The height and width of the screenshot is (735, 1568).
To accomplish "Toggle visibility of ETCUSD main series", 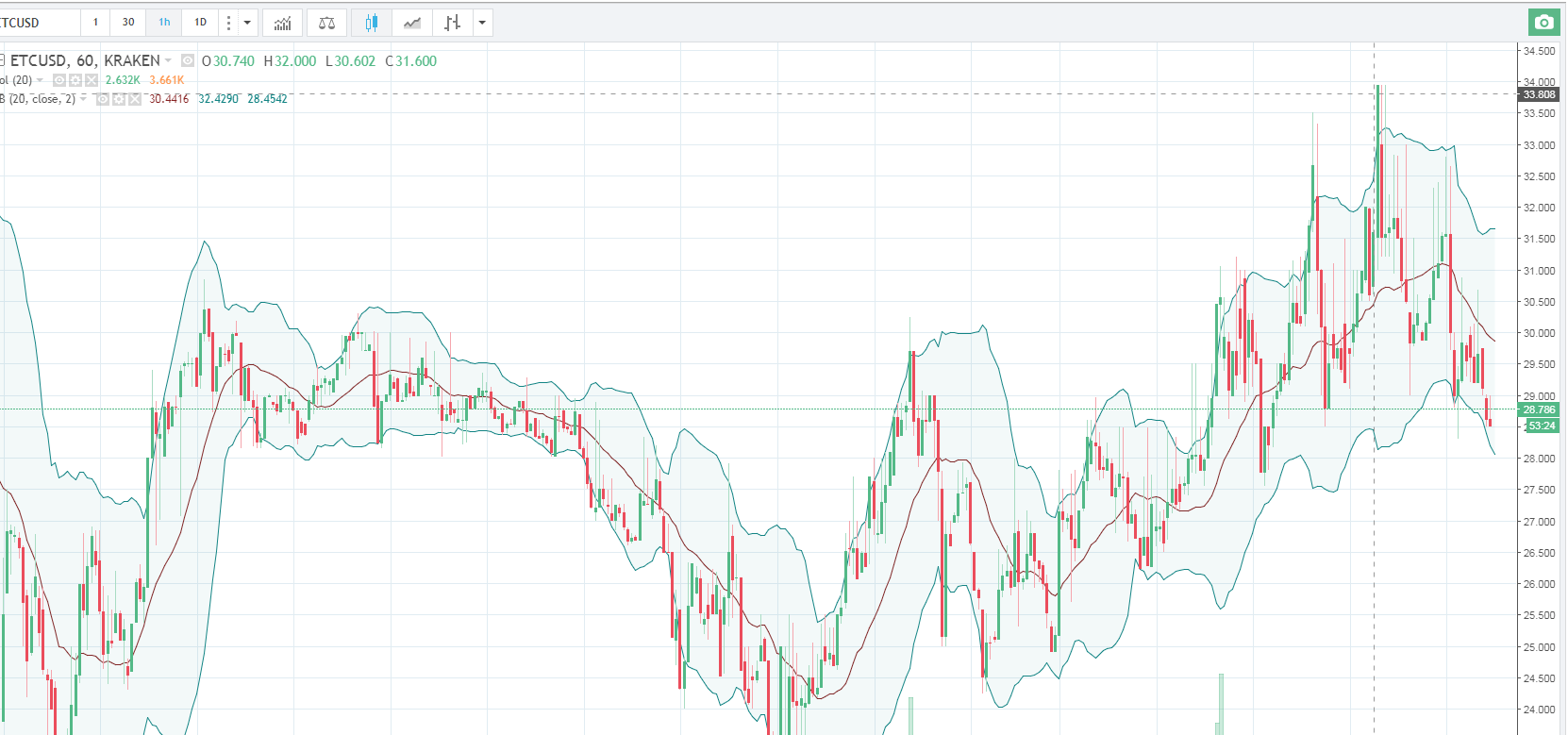I will [x=188, y=61].
